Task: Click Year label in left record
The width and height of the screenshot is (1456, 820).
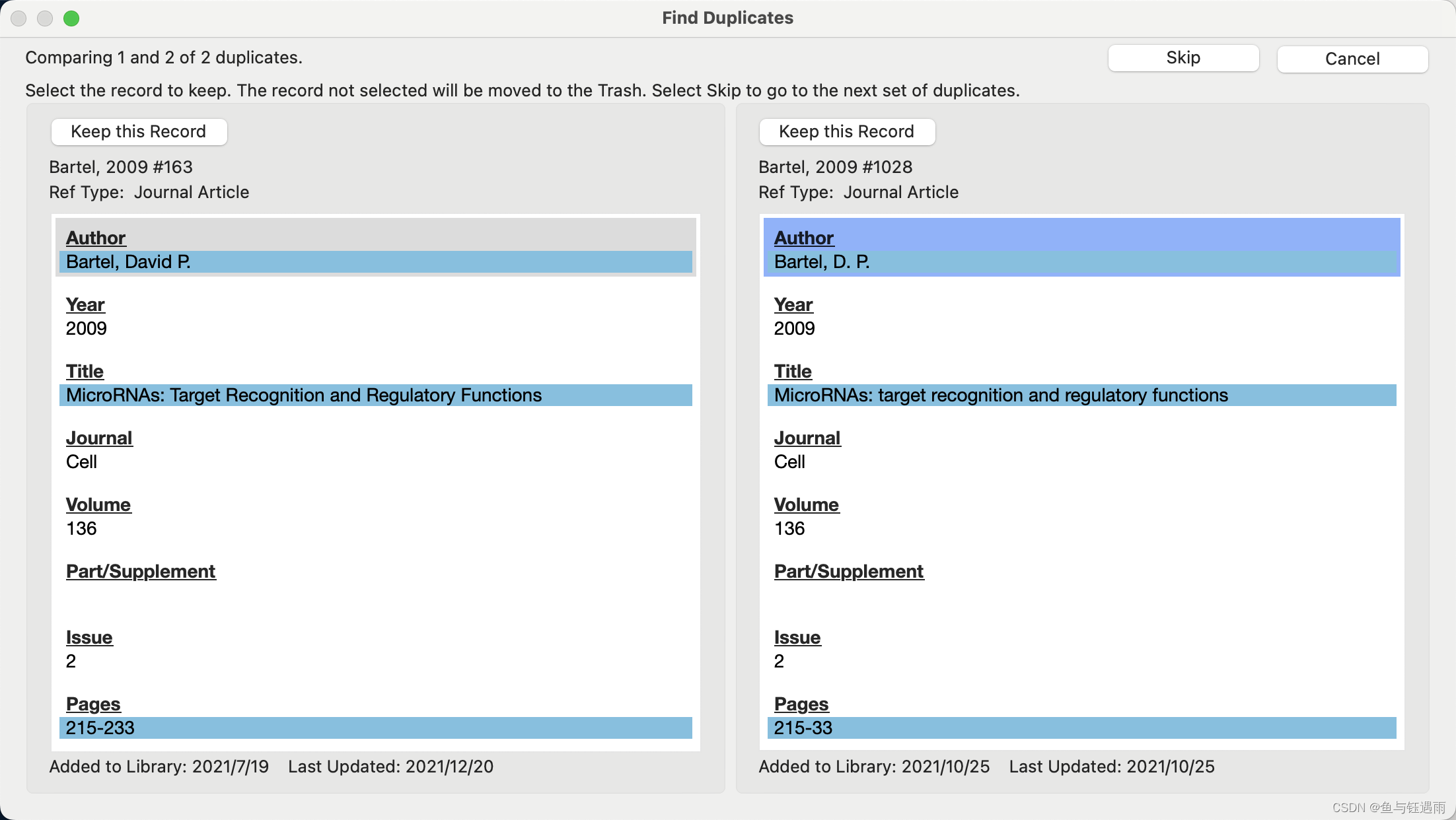Action: pos(85,304)
